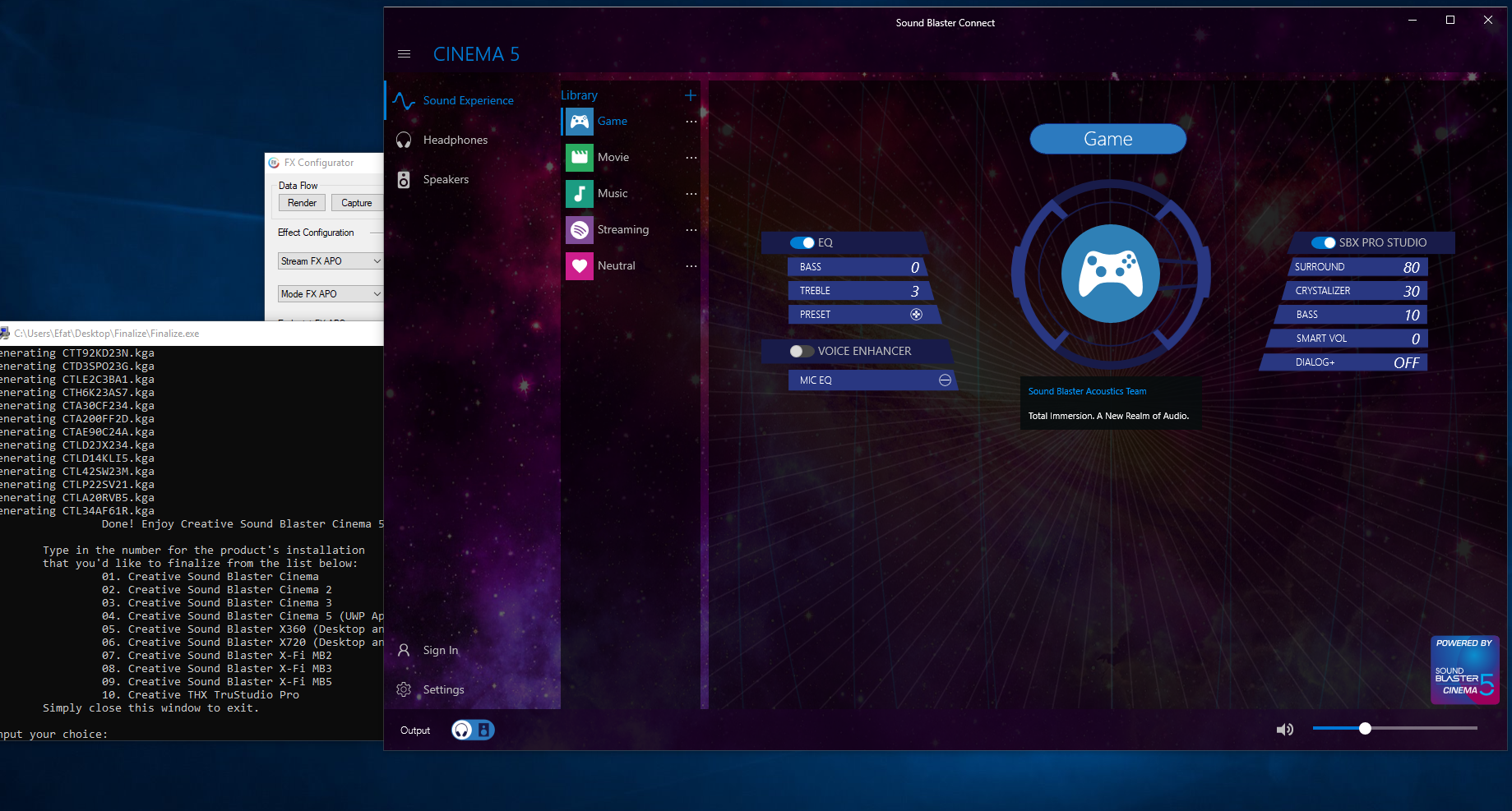Click the large Game title button
This screenshot has height=811, width=1512.
(x=1107, y=139)
